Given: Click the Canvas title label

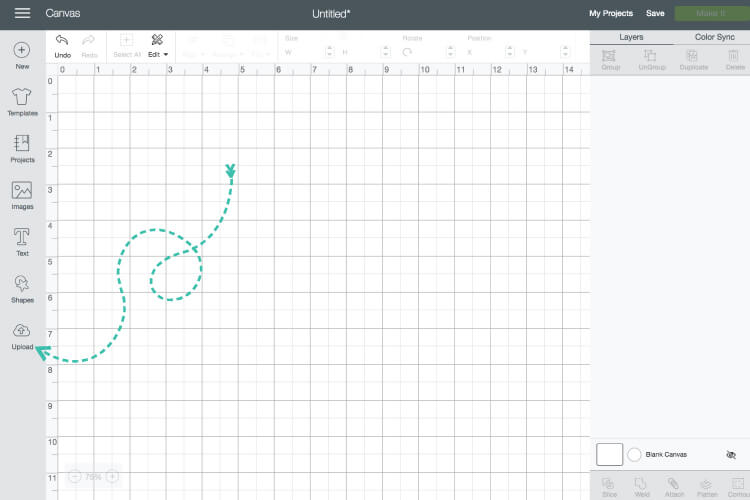Looking at the screenshot, I should coord(63,13).
